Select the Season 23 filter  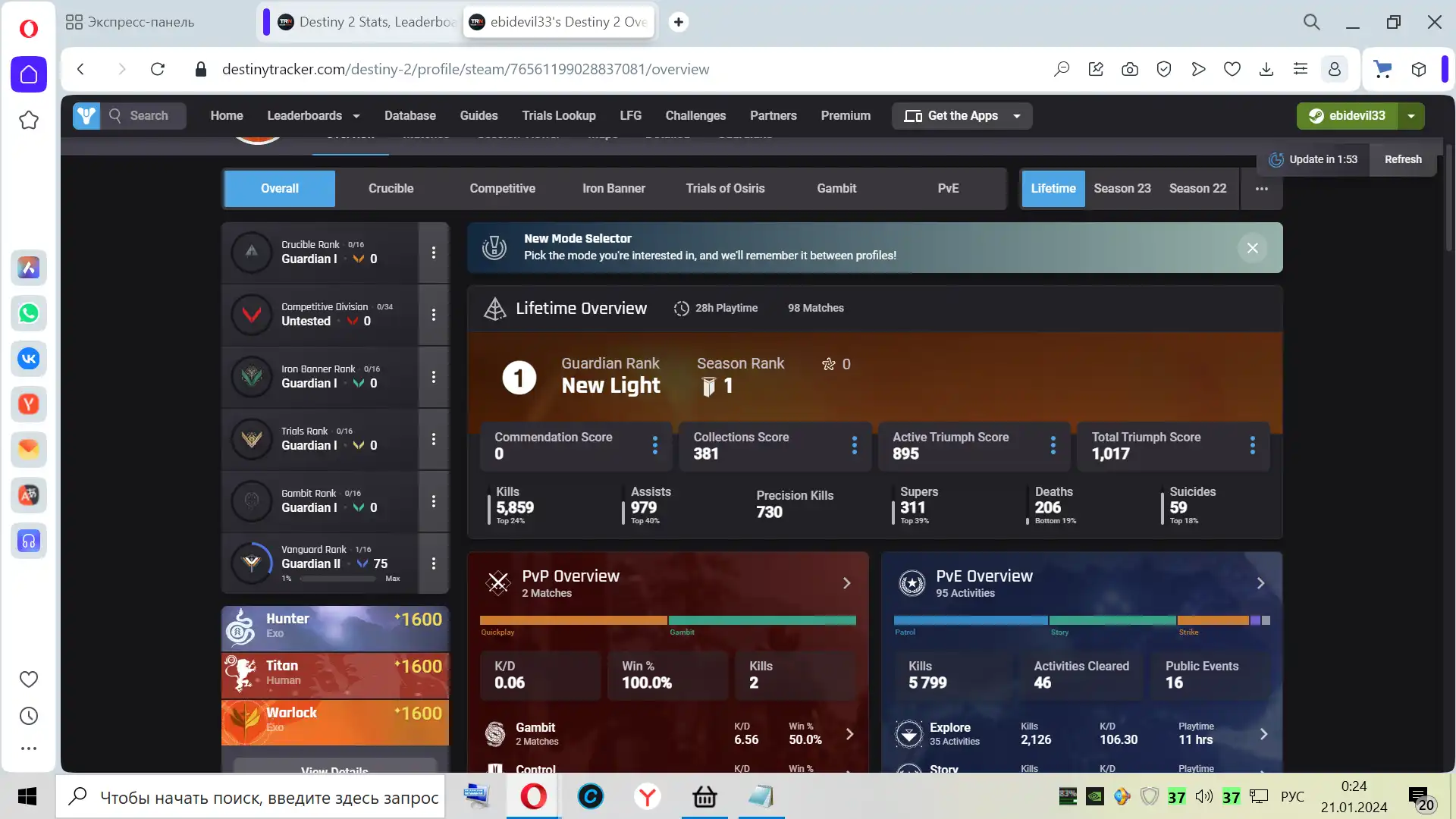1122,189
